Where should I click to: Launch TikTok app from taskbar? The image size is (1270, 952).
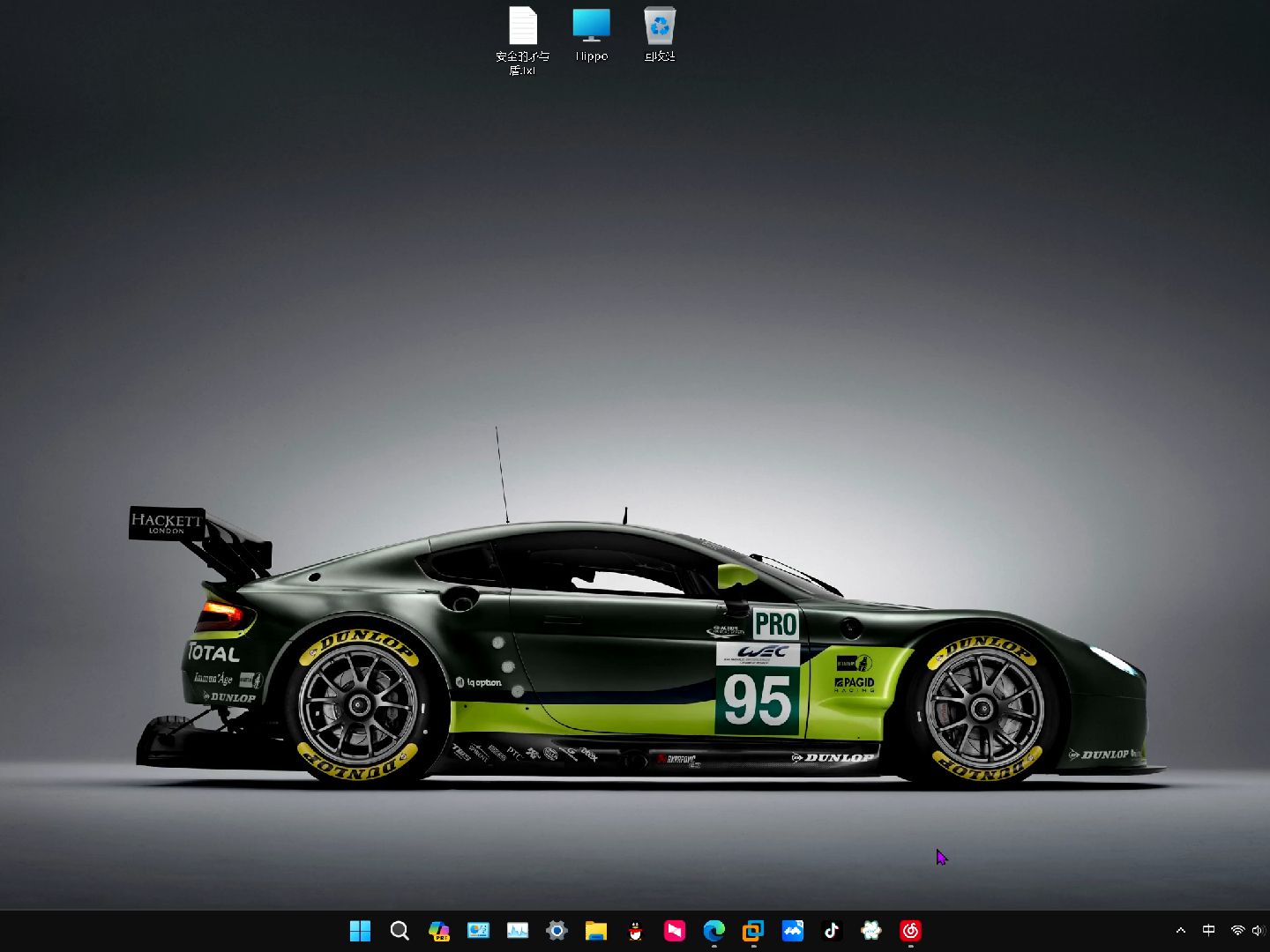click(832, 931)
